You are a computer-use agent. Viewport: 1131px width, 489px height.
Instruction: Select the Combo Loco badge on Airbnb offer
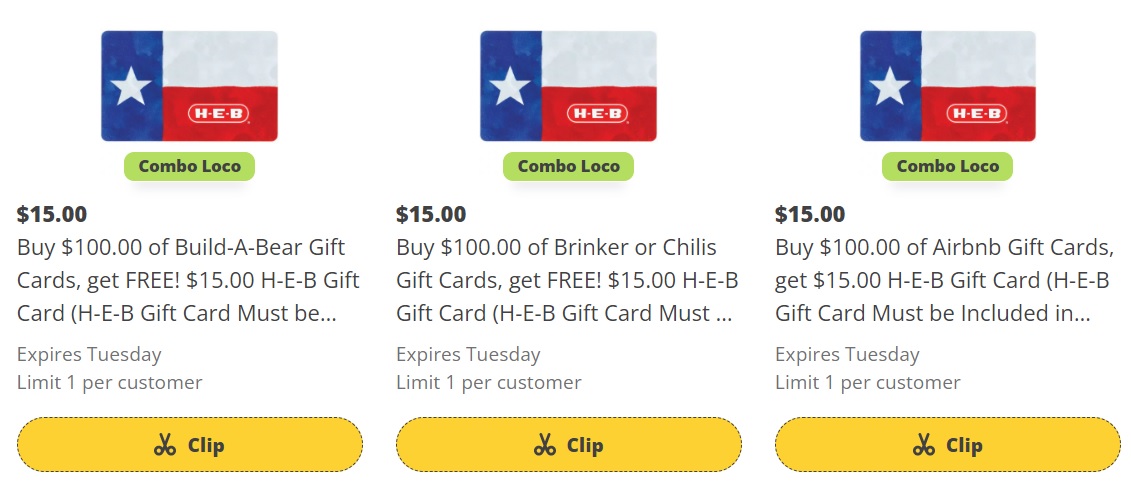[948, 167]
